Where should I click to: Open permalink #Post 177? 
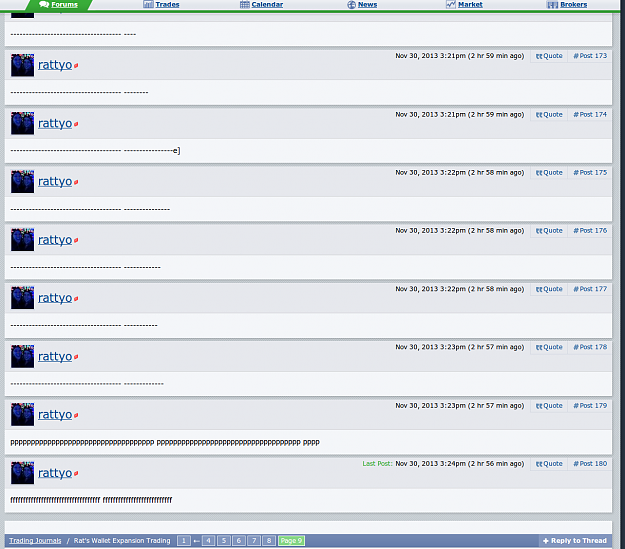[x=590, y=289]
